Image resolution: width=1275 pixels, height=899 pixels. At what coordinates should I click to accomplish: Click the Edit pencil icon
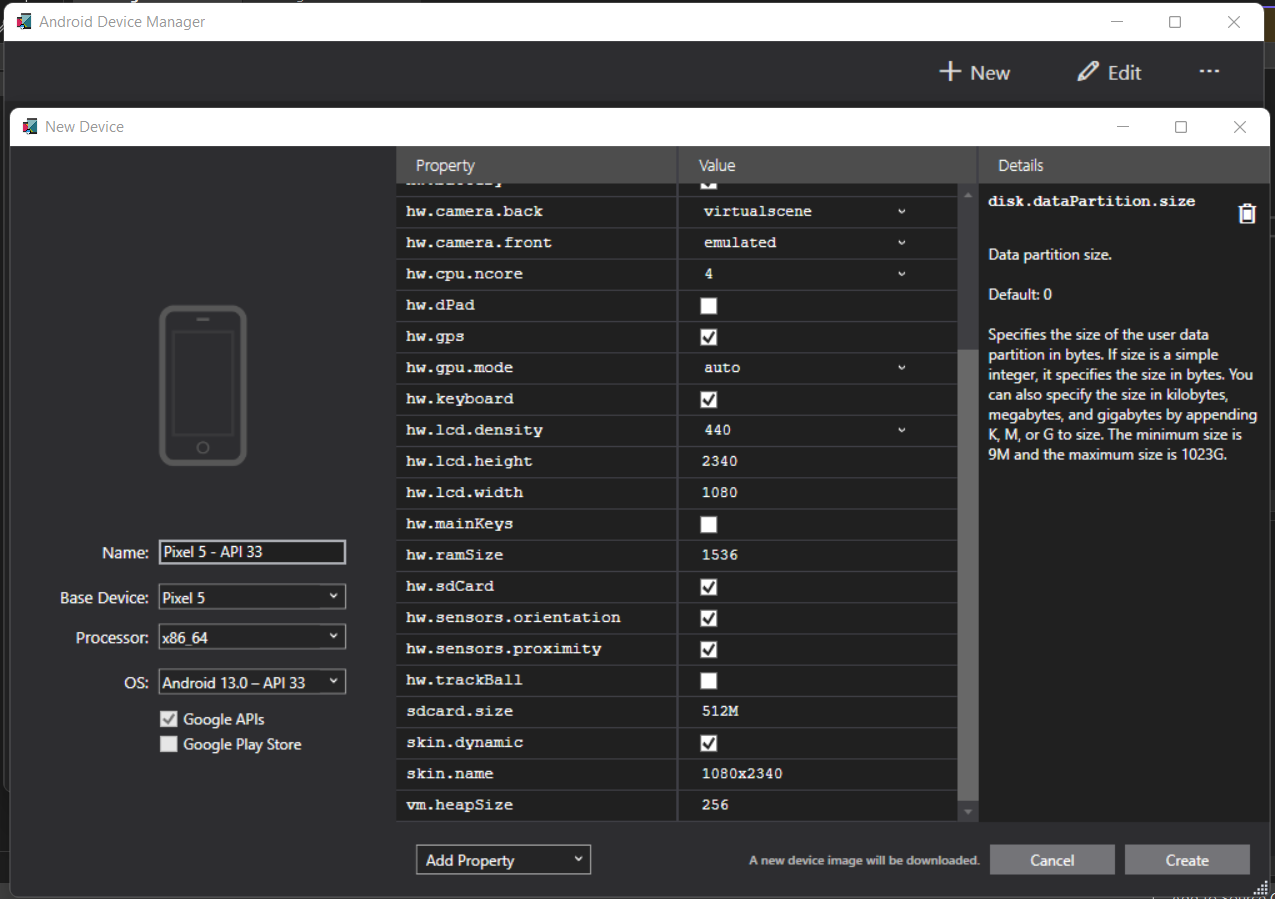coord(1088,71)
